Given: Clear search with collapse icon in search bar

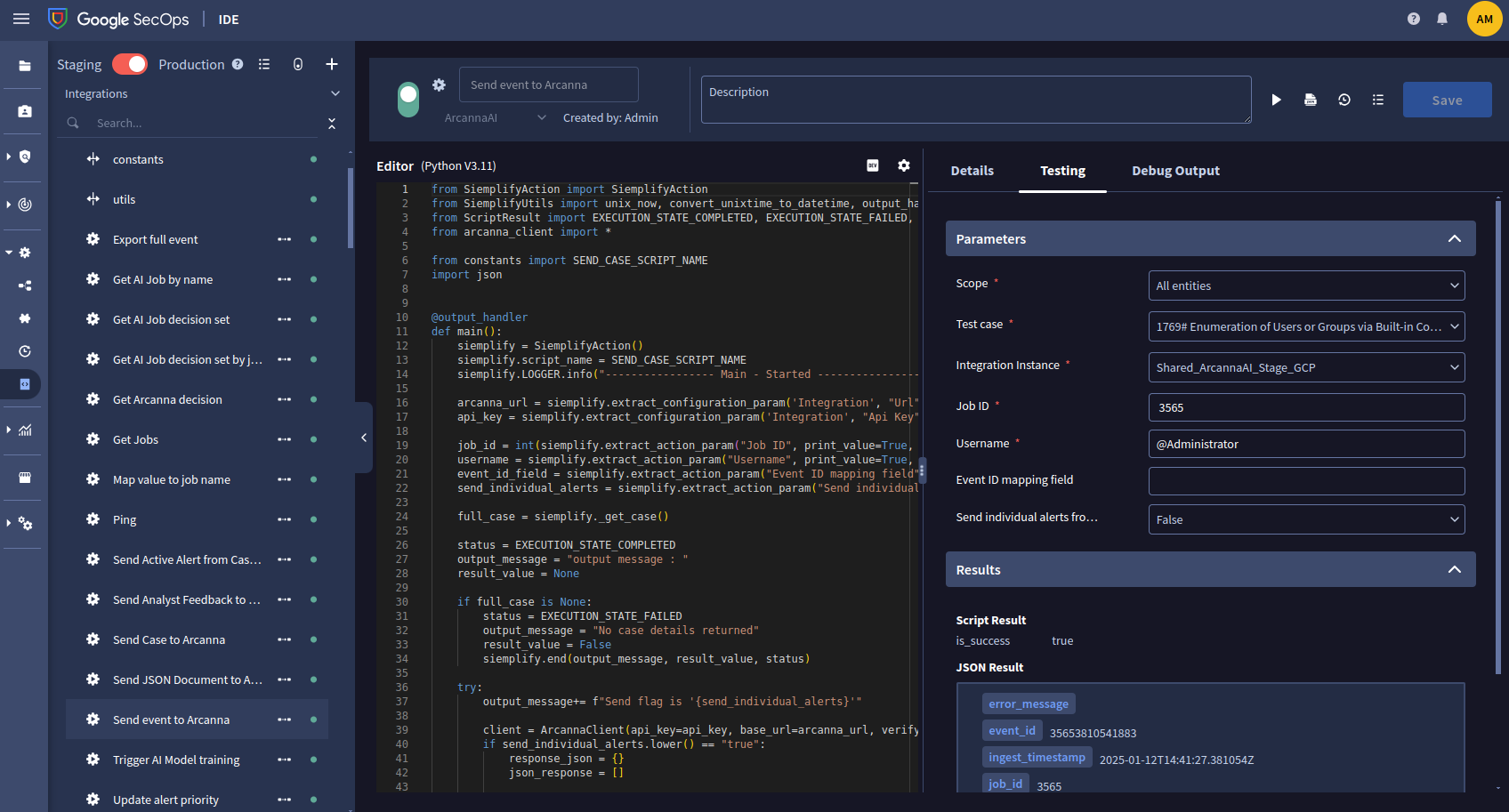Looking at the screenshot, I should pyautogui.click(x=332, y=123).
